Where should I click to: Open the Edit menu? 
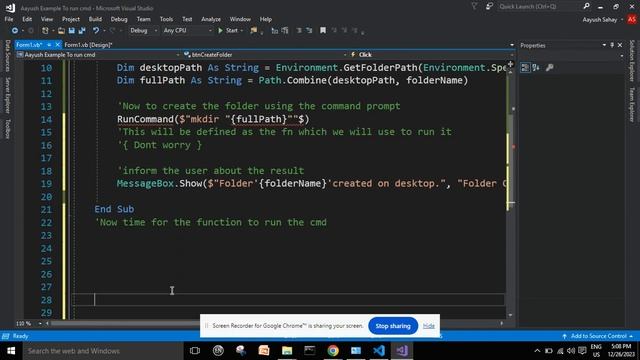tap(27, 19)
